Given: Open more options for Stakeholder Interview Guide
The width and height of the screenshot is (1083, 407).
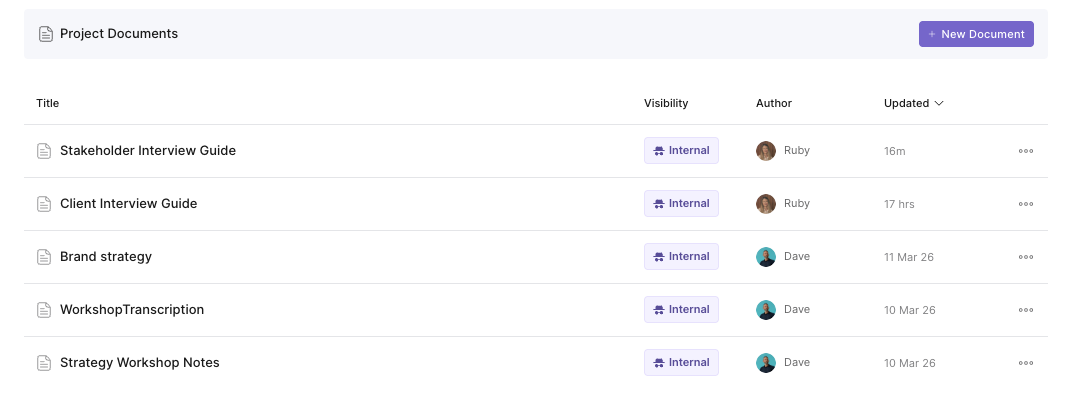Looking at the screenshot, I should pos(1025,151).
